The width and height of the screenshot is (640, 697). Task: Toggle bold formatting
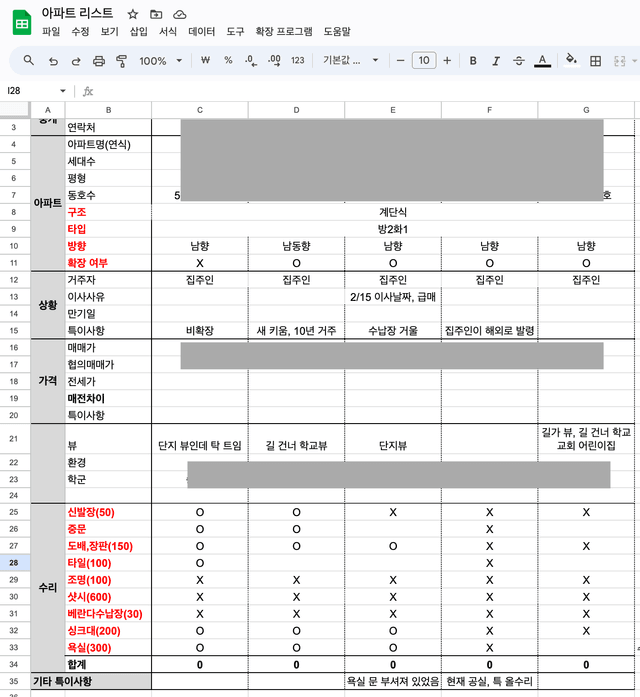[x=473, y=60]
